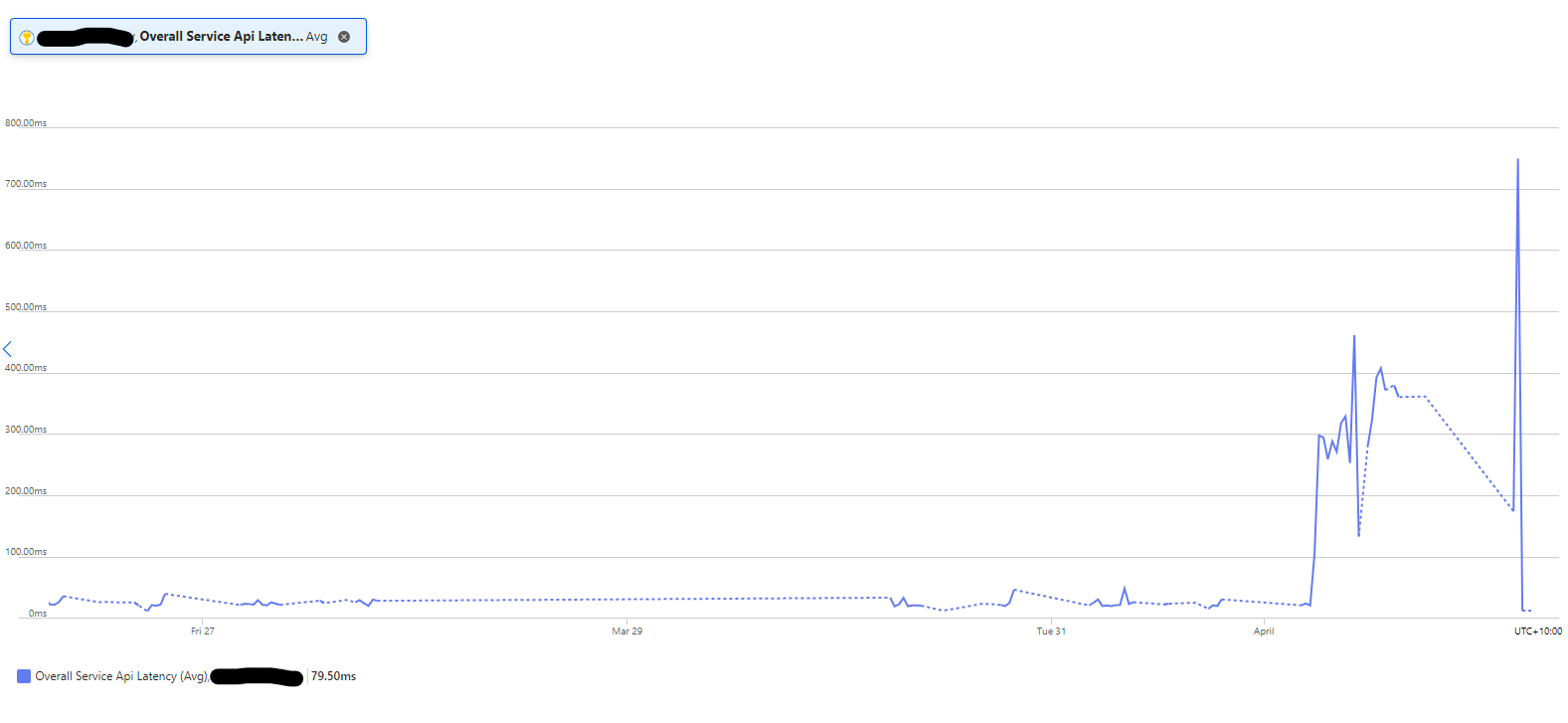Click the 500.00ms y-axis label

(x=26, y=307)
